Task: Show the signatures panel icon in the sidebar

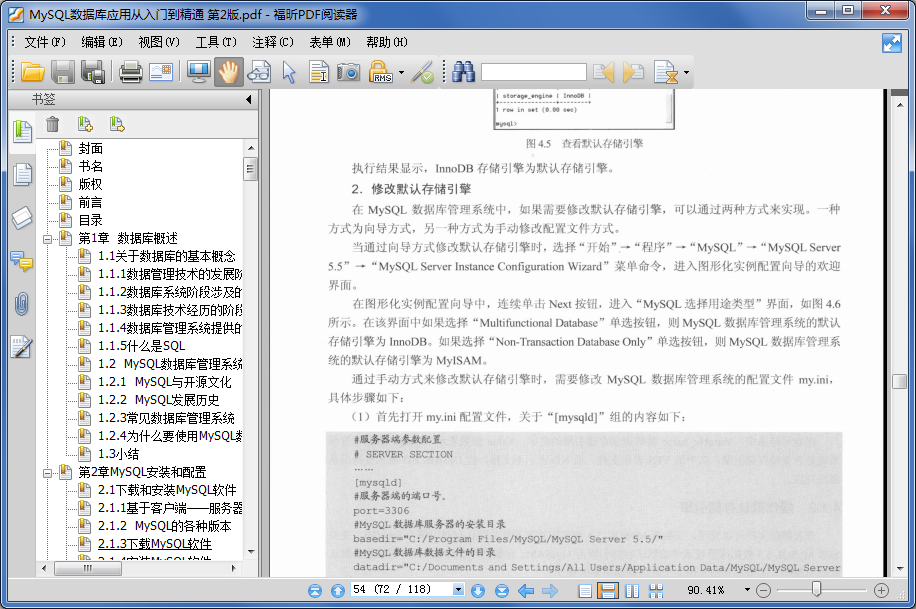Action: (x=22, y=347)
